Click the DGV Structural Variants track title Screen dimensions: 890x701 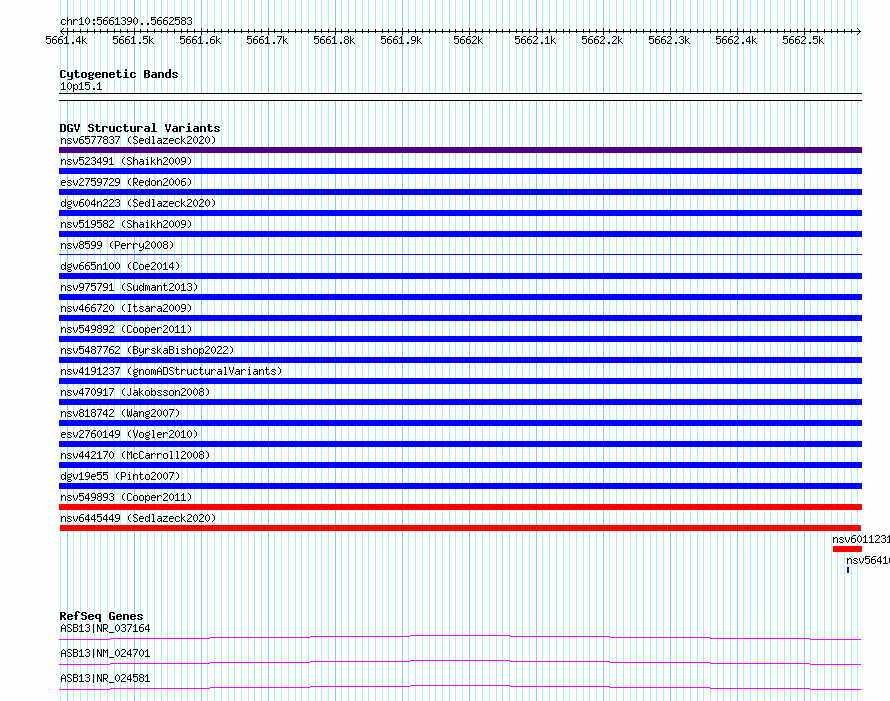[x=140, y=128]
